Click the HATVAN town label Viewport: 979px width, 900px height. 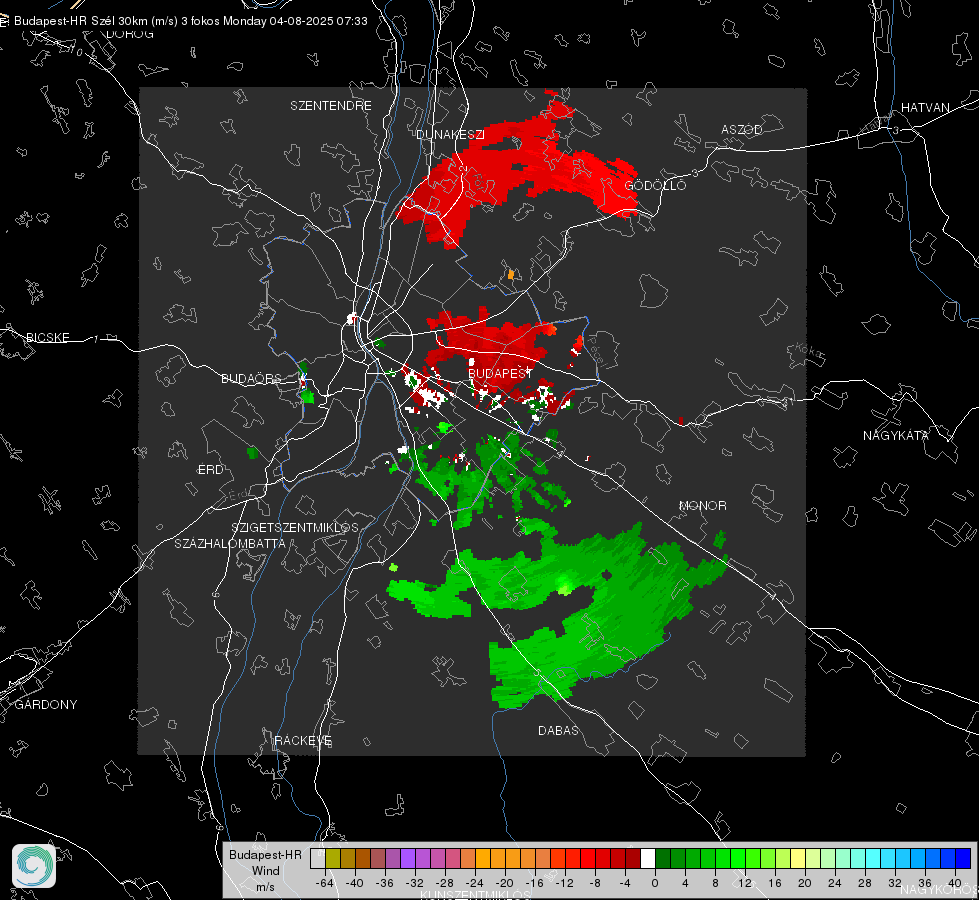pyautogui.click(x=925, y=108)
